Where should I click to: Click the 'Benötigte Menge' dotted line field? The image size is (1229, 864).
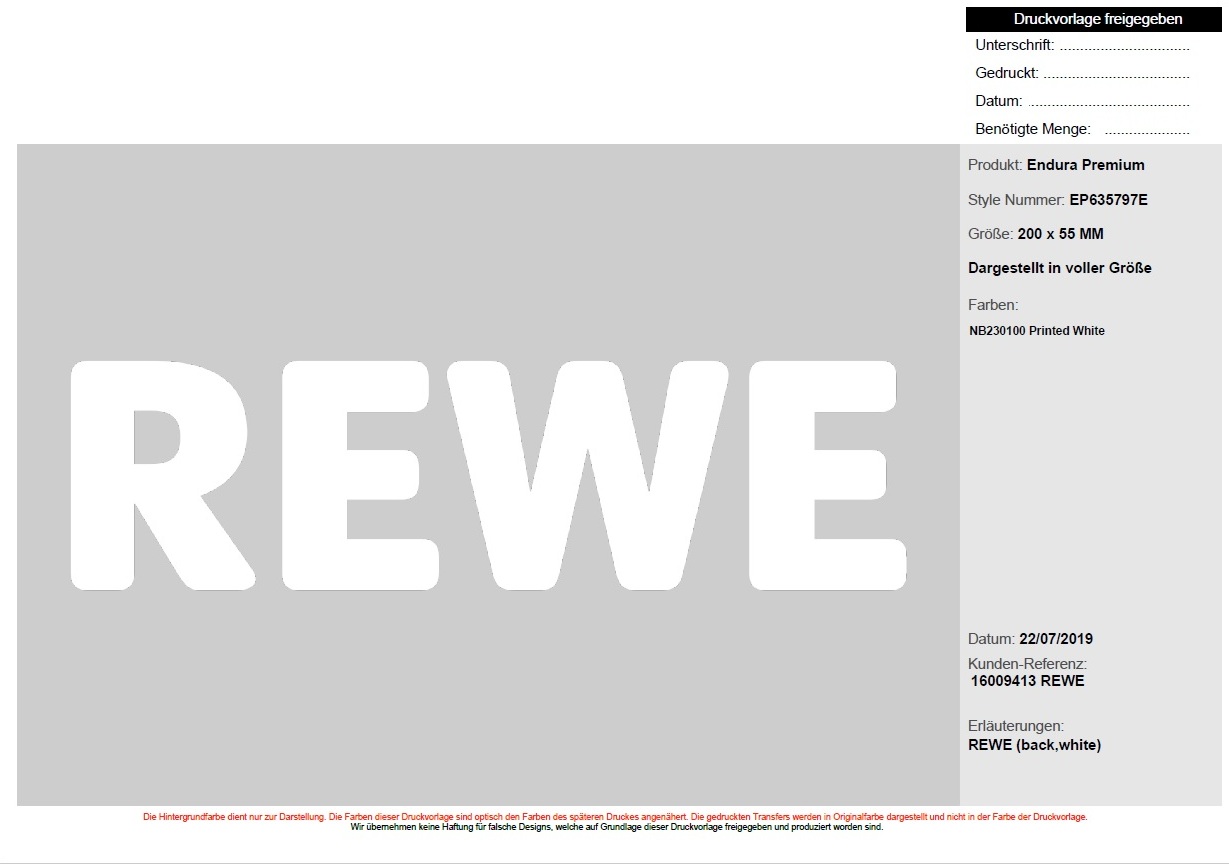click(1148, 131)
